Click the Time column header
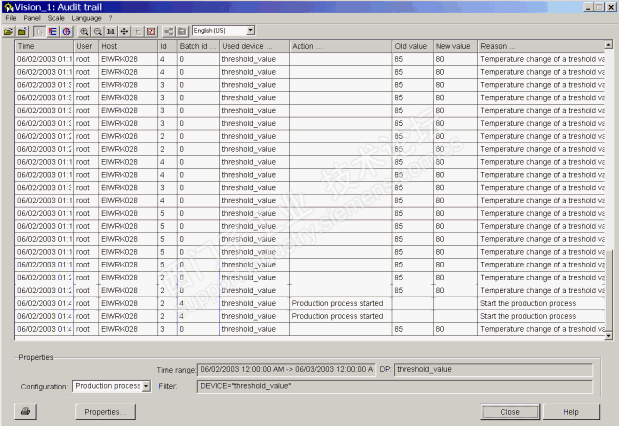The image size is (619, 426). pos(44,46)
